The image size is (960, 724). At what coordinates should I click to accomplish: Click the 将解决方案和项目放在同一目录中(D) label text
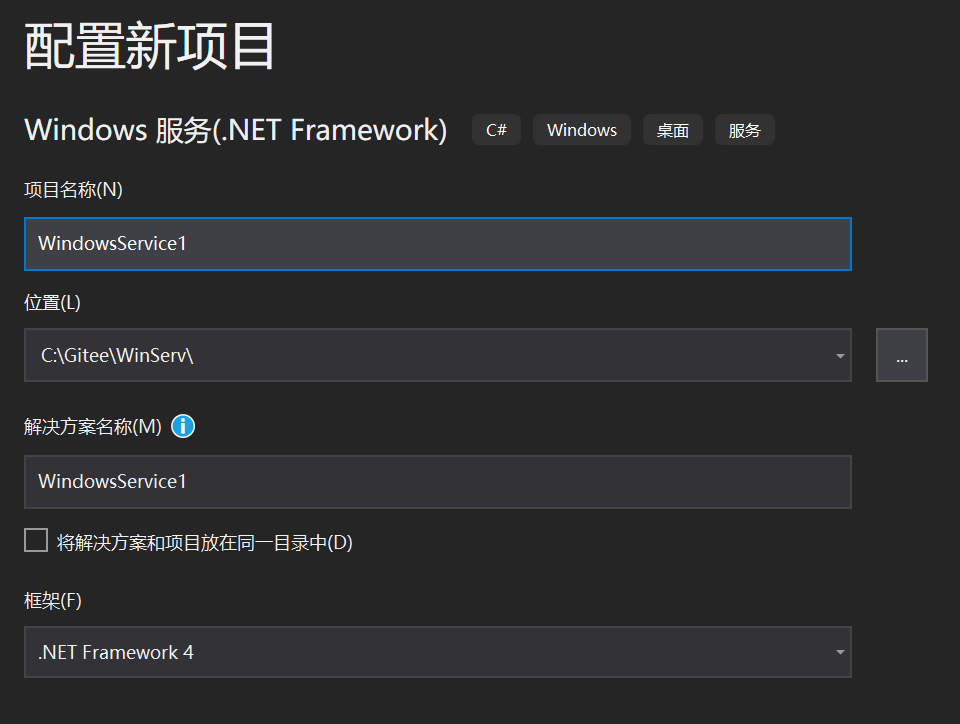click(x=204, y=542)
